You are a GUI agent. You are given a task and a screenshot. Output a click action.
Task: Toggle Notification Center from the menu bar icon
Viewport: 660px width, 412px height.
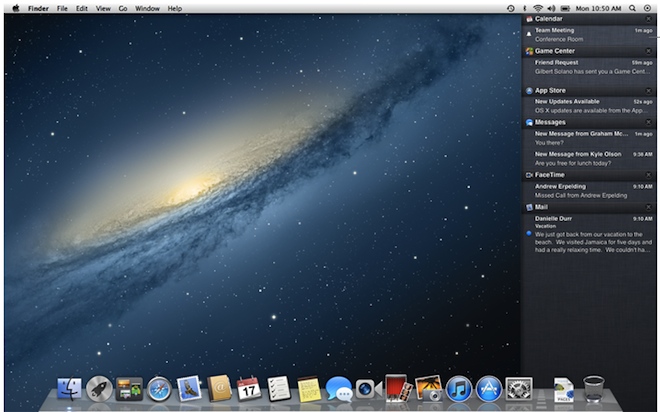[x=648, y=8]
